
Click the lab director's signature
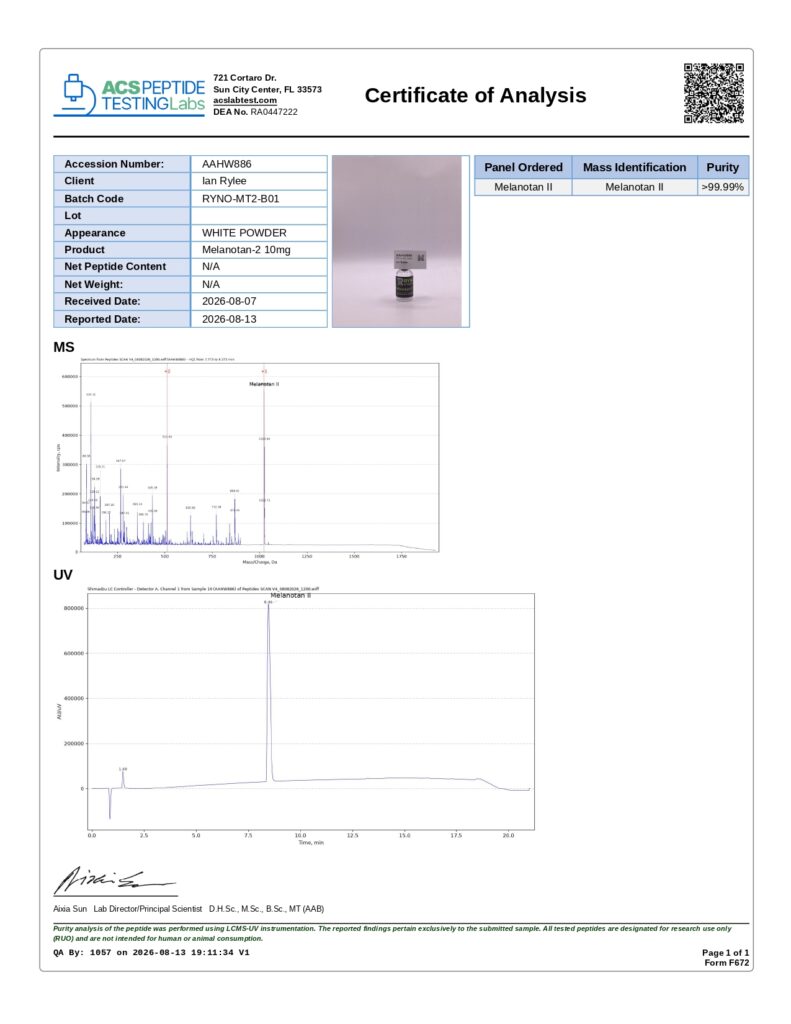click(114, 880)
